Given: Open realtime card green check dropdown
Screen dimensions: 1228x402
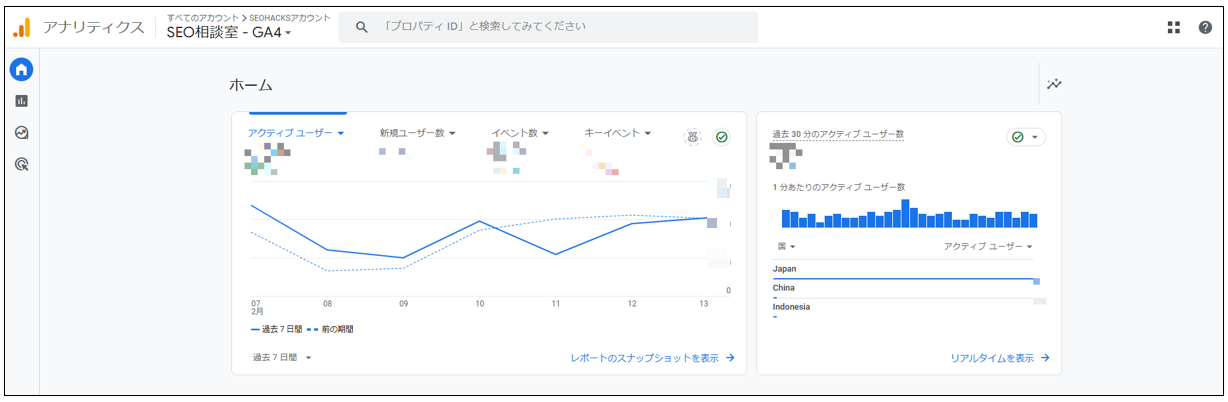Looking at the screenshot, I should tap(1026, 137).
